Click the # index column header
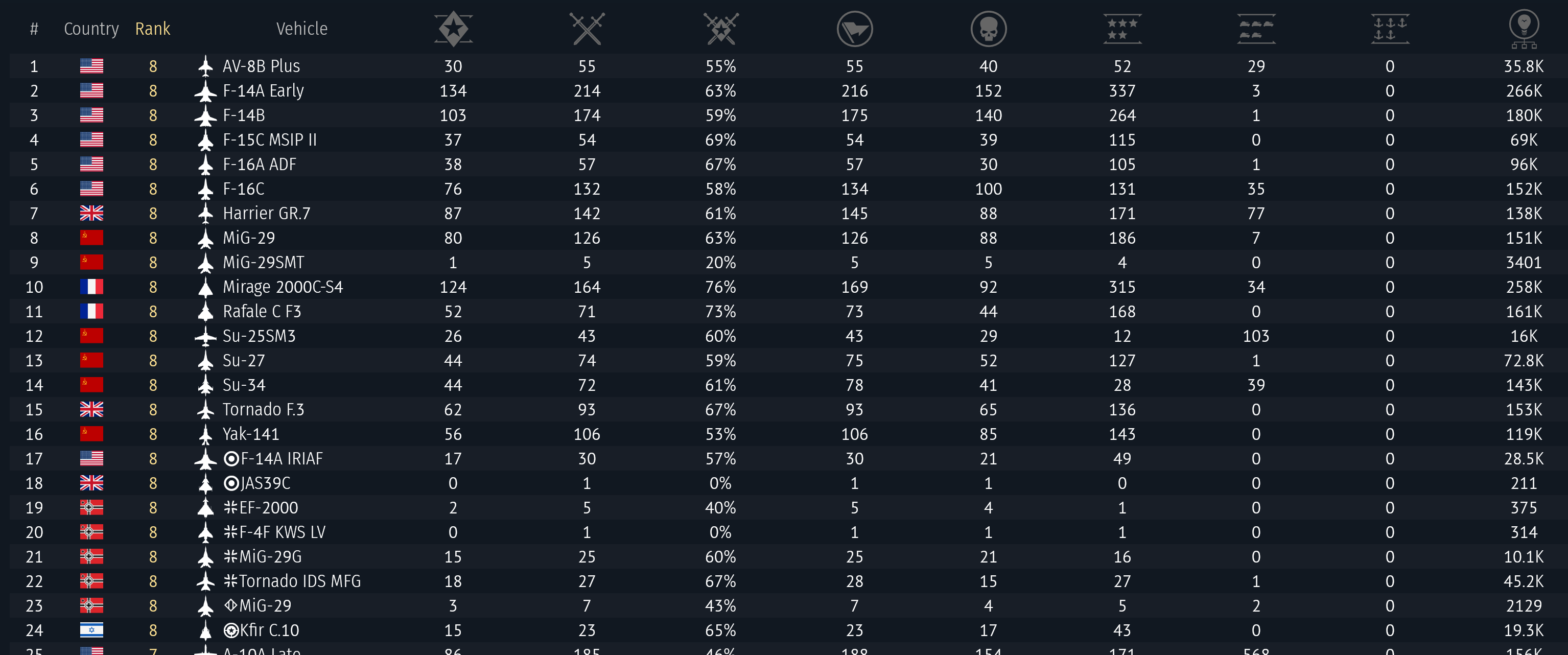This screenshot has width=1568, height=655. [x=34, y=29]
